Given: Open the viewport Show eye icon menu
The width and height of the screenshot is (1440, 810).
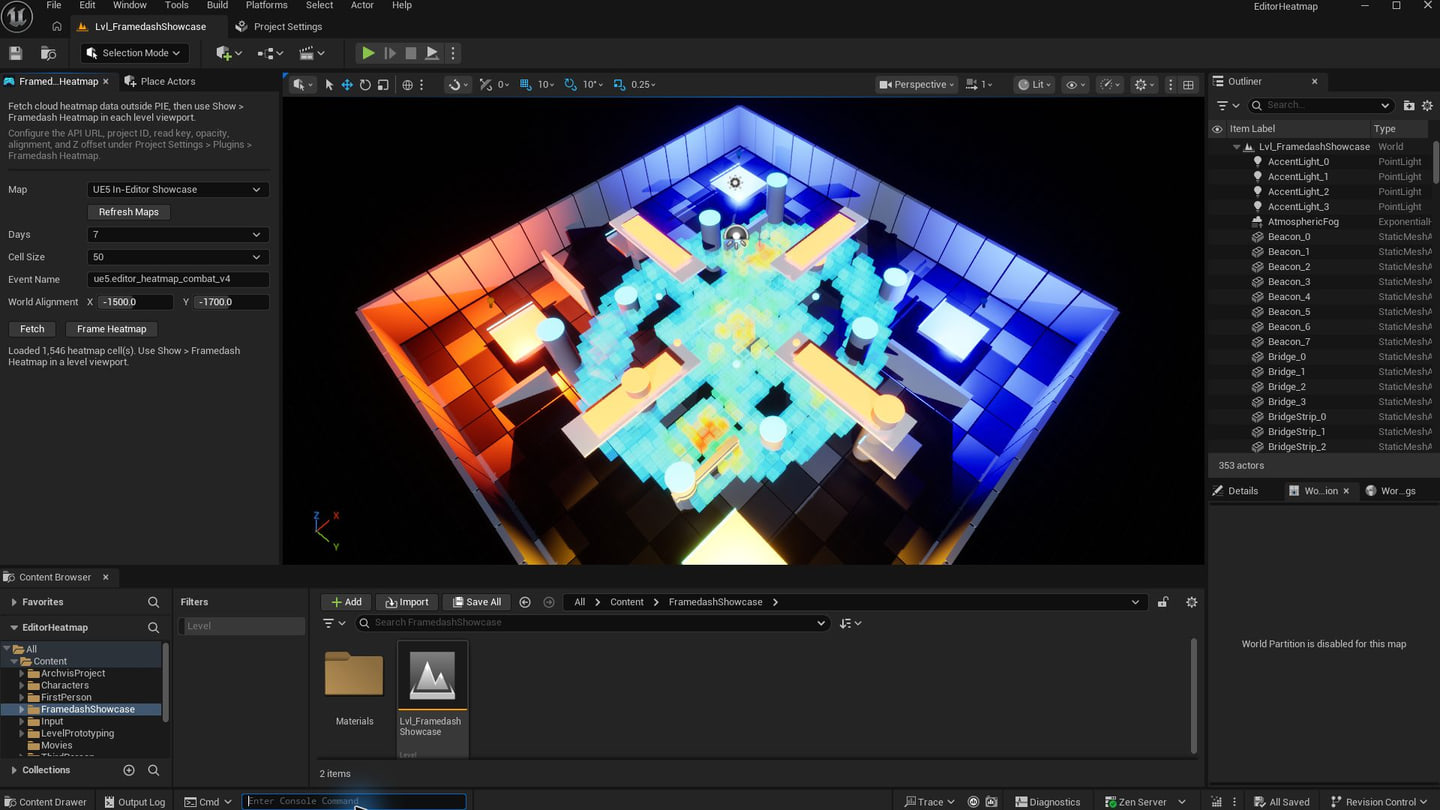Looking at the screenshot, I should [1075, 85].
